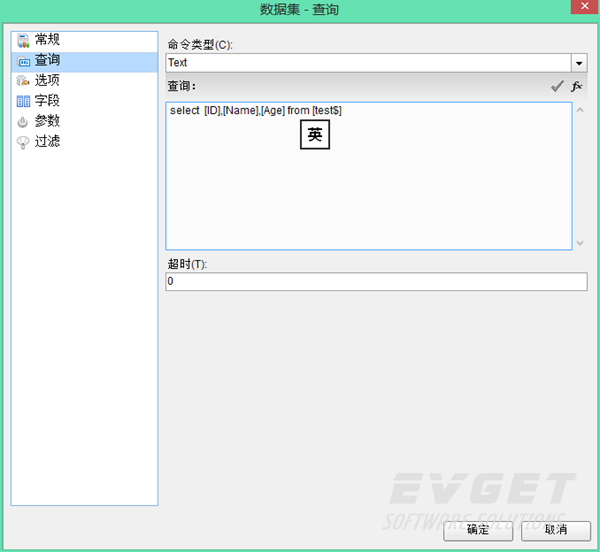Screen dimensions: 600x552
Task: Open the 选项 page
Action: pos(47,80)
